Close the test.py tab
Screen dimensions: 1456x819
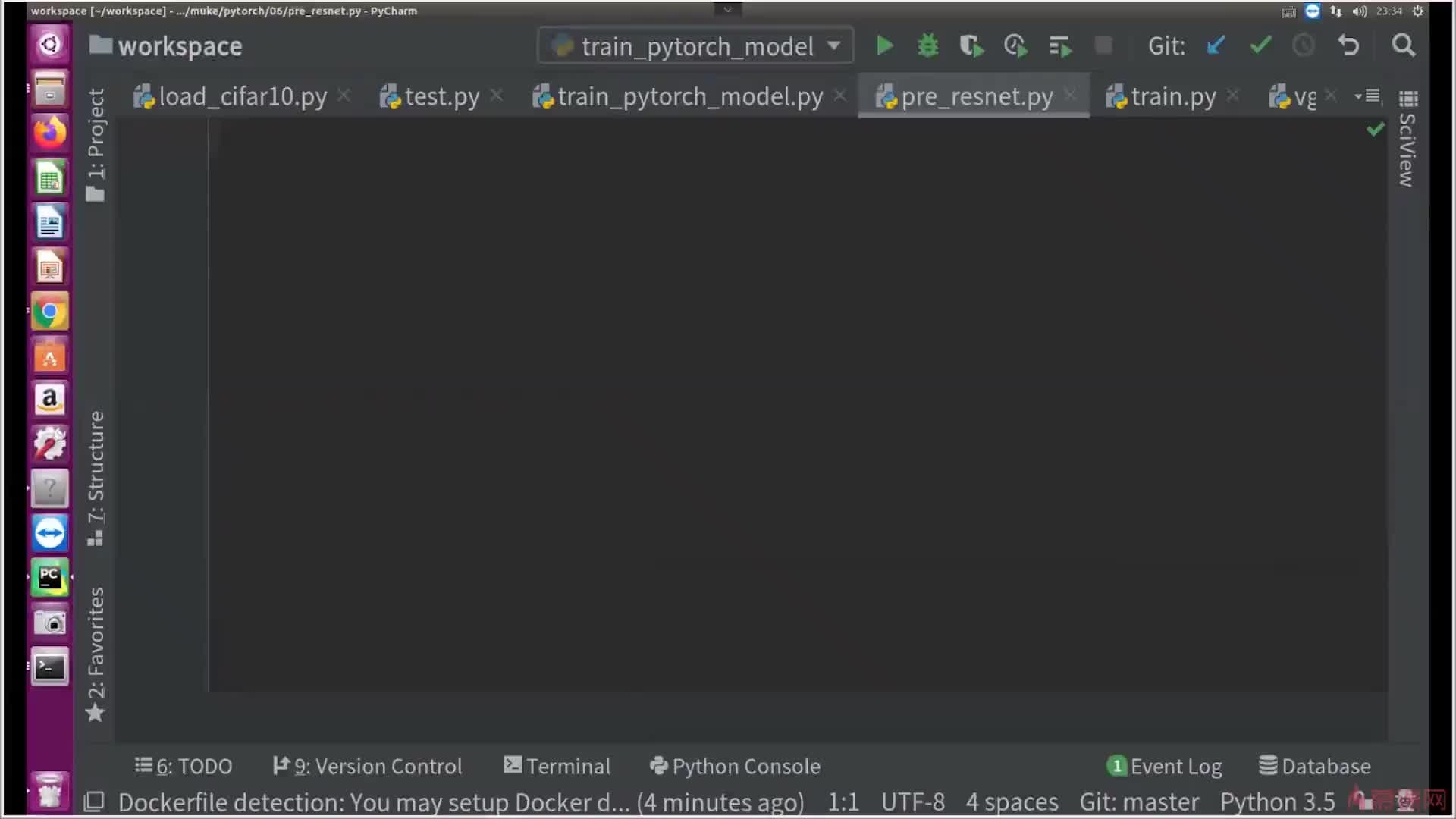(497, 96)
